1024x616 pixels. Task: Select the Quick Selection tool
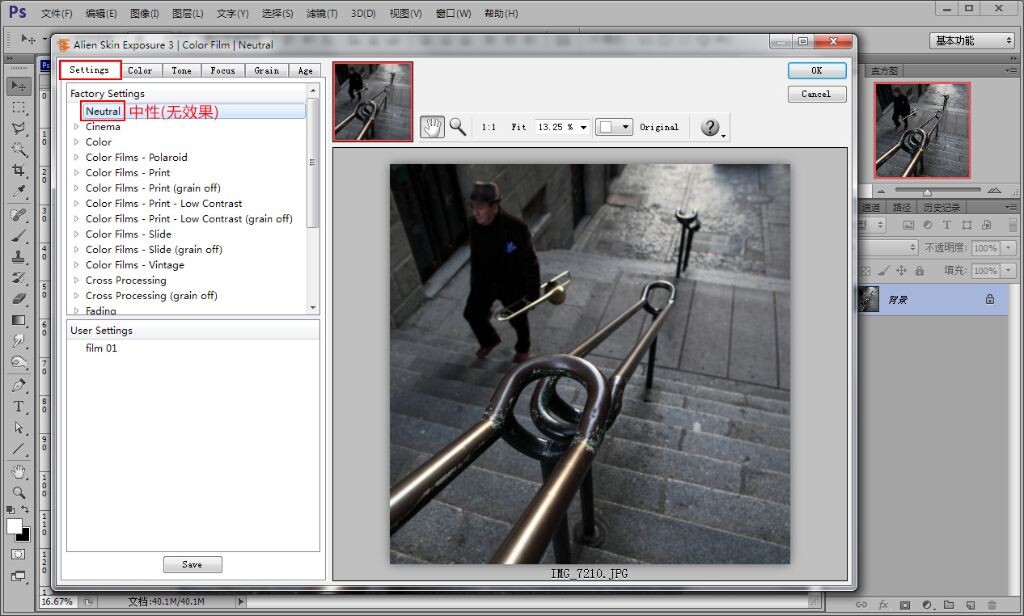click(18, 149)
